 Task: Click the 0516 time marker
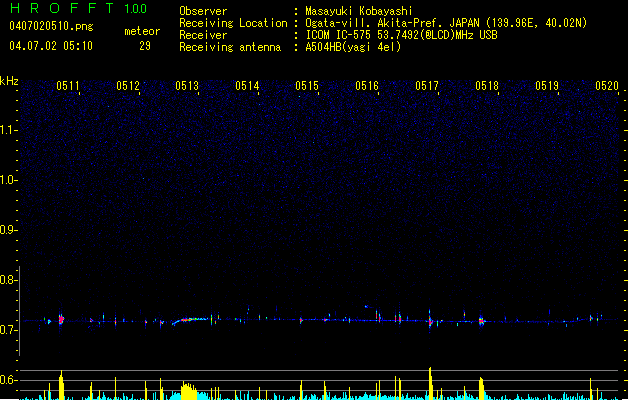point(367,86)
